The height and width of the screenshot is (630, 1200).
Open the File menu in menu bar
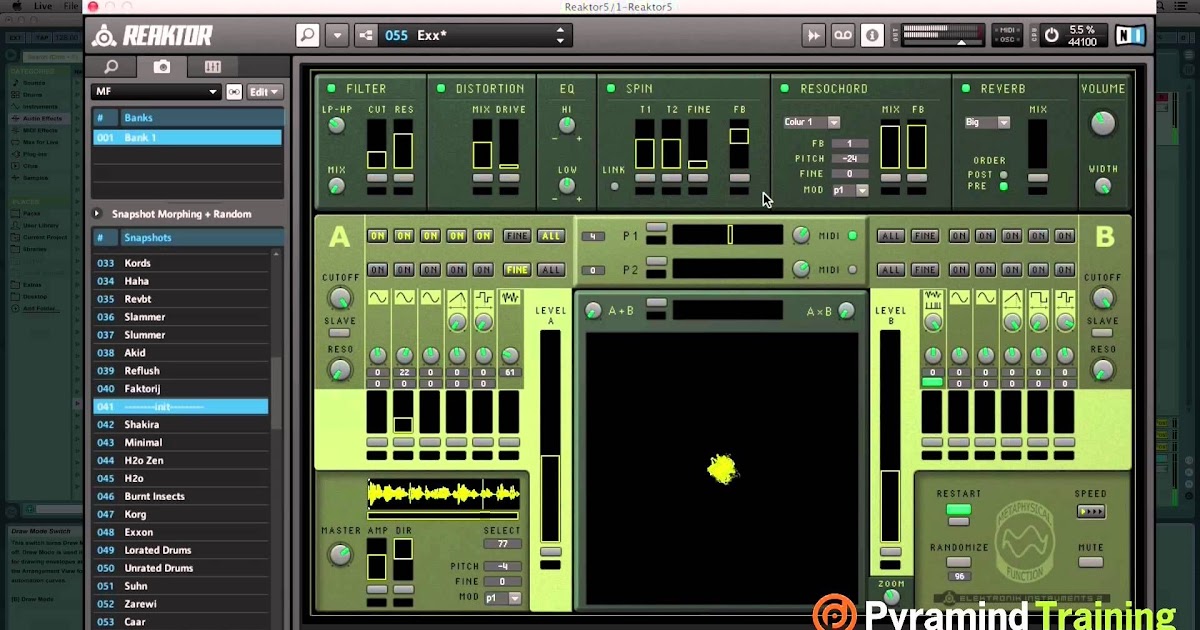tap(71, 6)
